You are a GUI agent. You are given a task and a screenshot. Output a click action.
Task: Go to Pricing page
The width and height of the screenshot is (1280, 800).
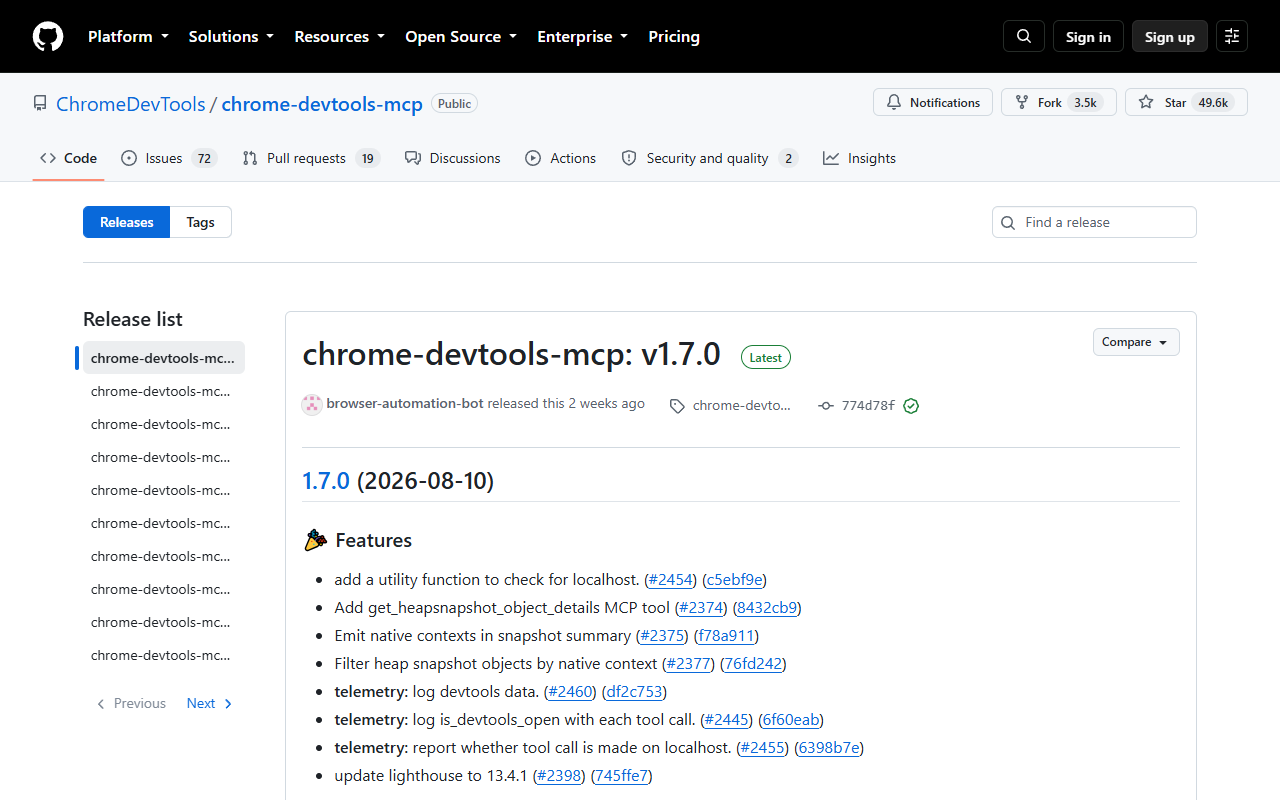(x=674, y=36)
